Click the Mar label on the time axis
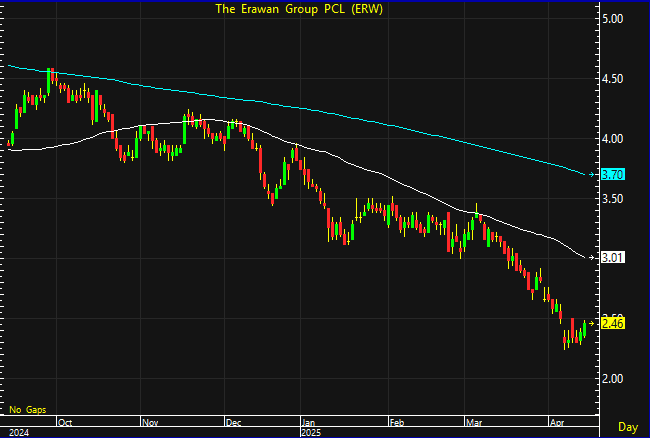The width and height of the screenshot is (650, 438). [473, 423]
